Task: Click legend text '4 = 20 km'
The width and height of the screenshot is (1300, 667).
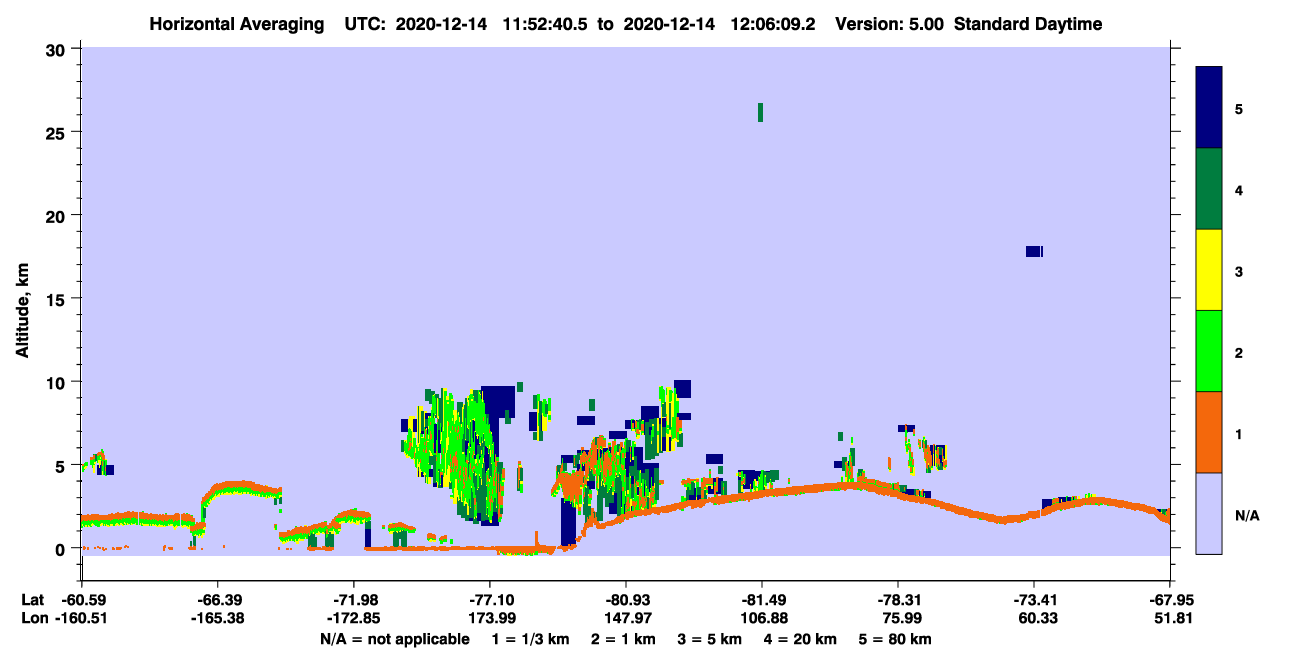Action: (x=800, y=639)
